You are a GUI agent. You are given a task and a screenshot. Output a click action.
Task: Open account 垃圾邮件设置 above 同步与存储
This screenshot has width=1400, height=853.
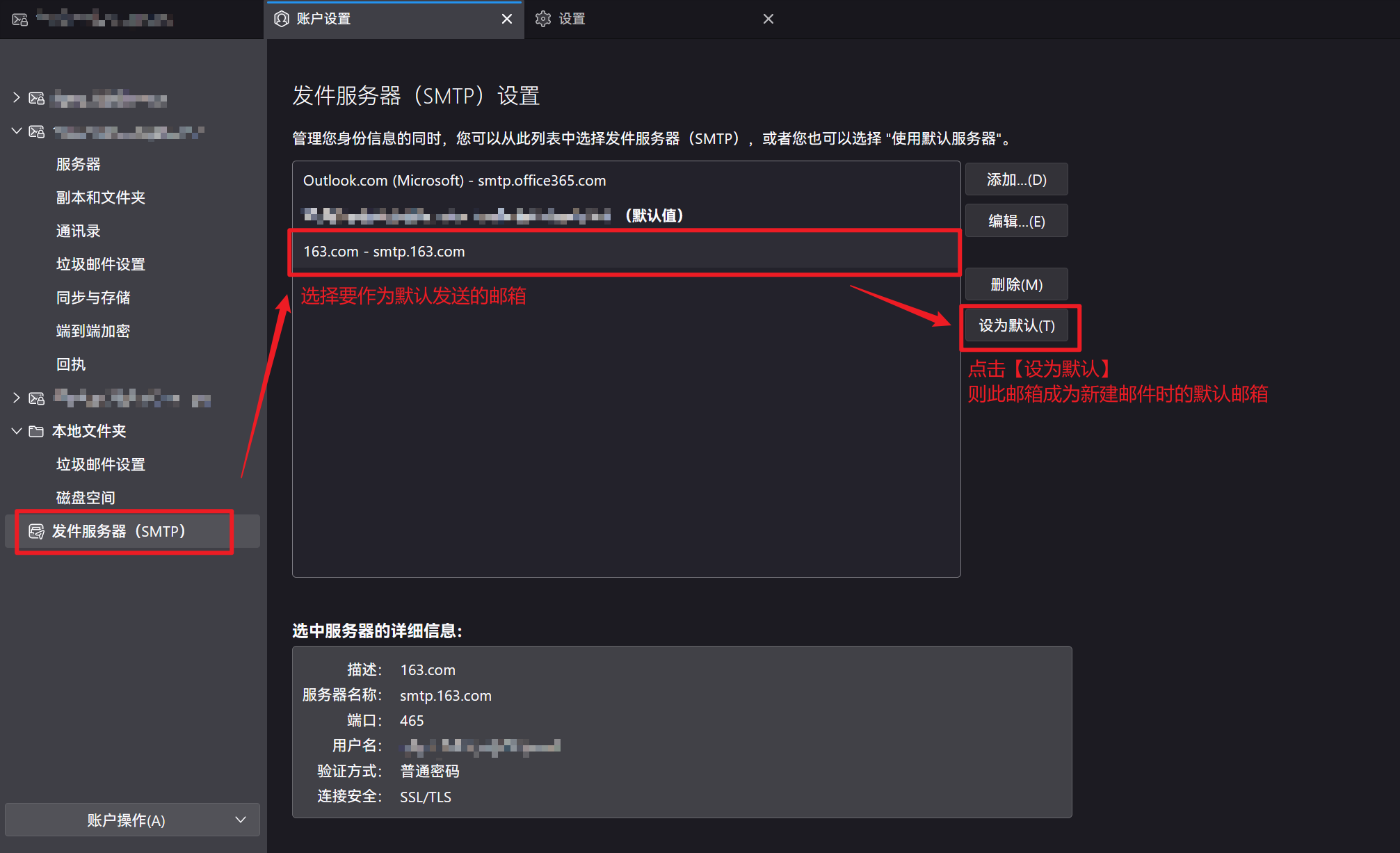pos(101,265)
